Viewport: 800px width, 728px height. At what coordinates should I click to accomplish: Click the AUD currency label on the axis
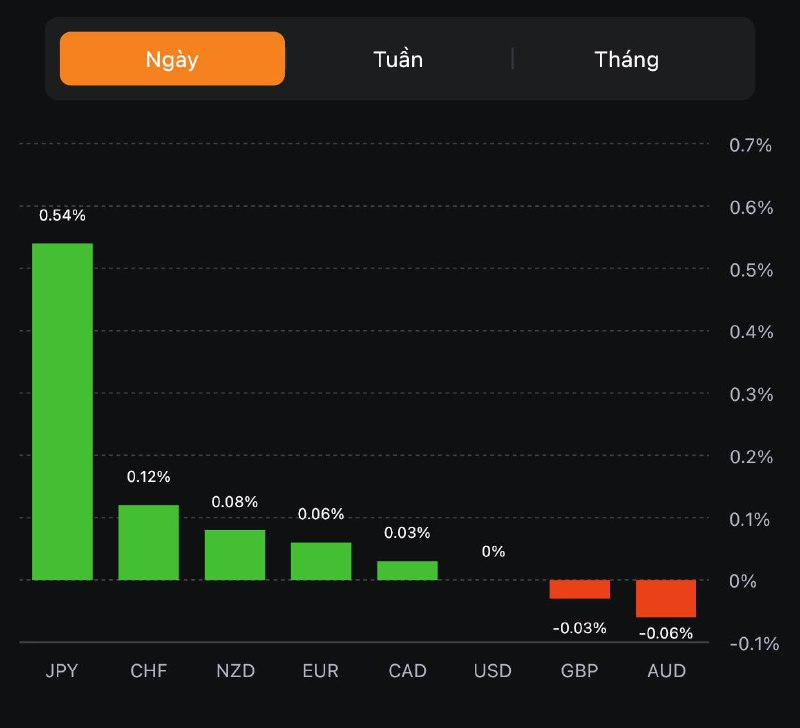(666, 671)
